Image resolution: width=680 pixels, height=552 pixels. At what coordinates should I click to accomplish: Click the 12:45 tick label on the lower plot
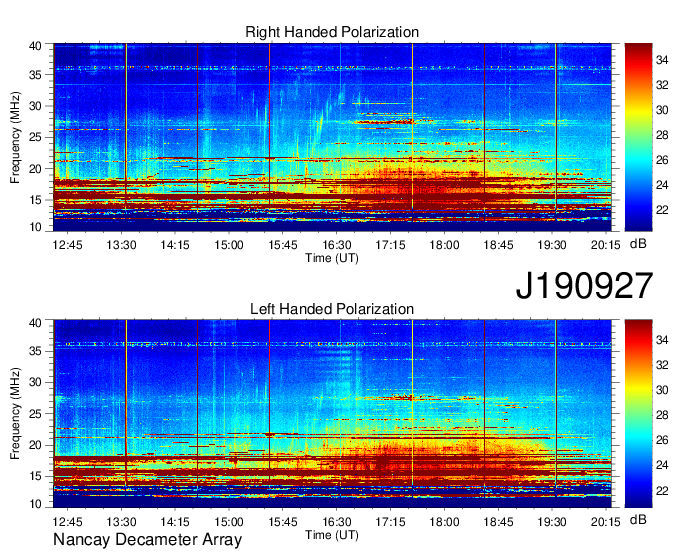67,522
